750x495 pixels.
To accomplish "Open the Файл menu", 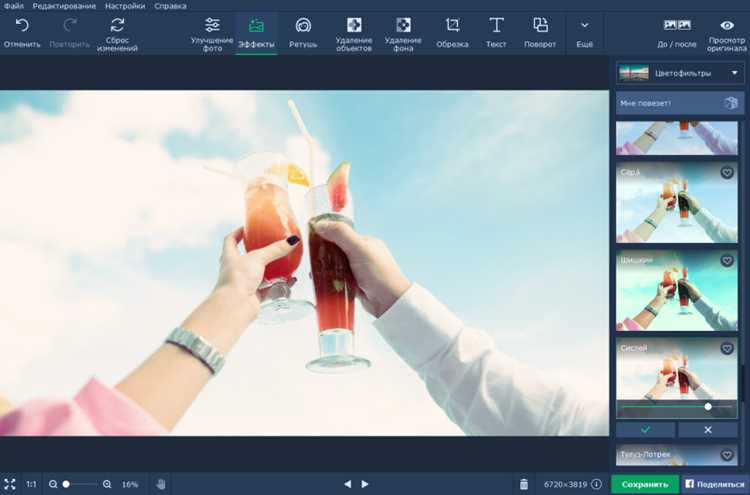I will pyautogui.click(x=13, y=6).
